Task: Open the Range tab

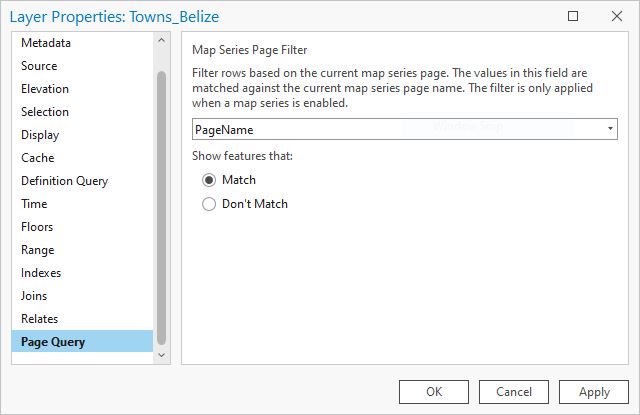Action: (37, 250)
